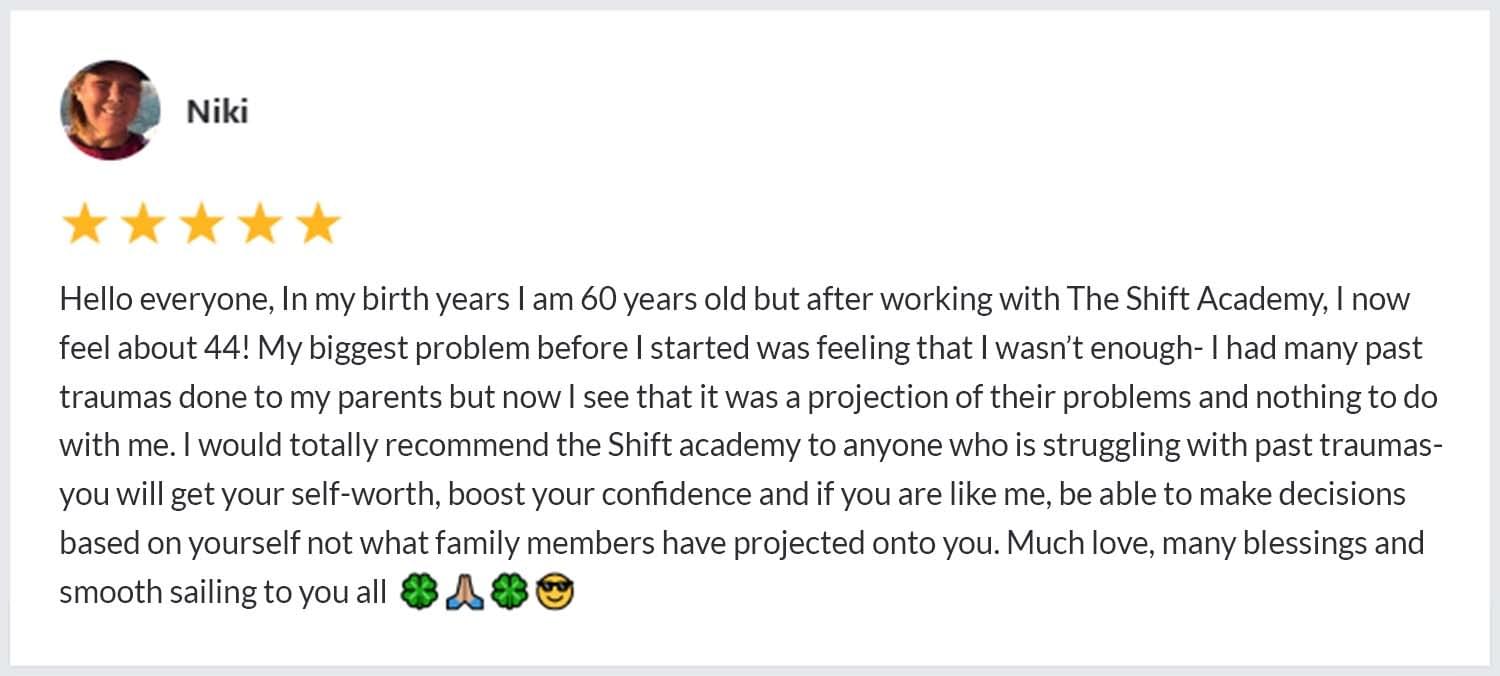Click the praying hands emoji

(x=464, y=593)
